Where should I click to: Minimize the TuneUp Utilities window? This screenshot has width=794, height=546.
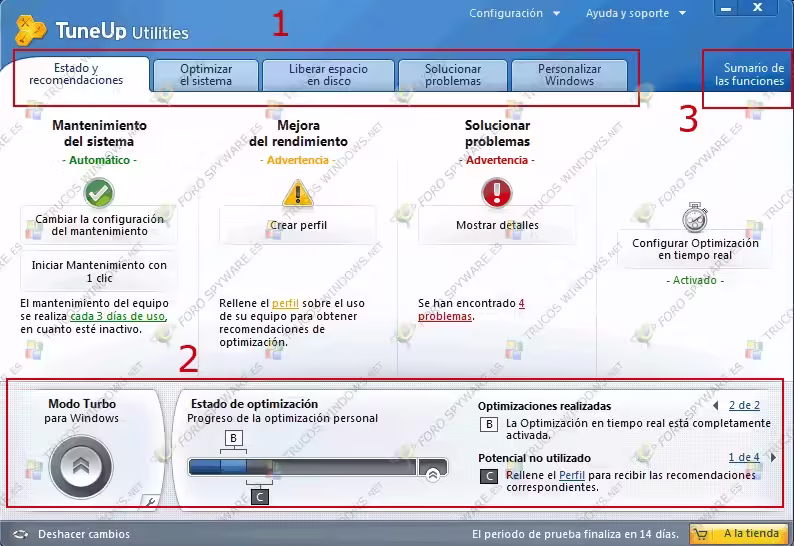(726, 8)
